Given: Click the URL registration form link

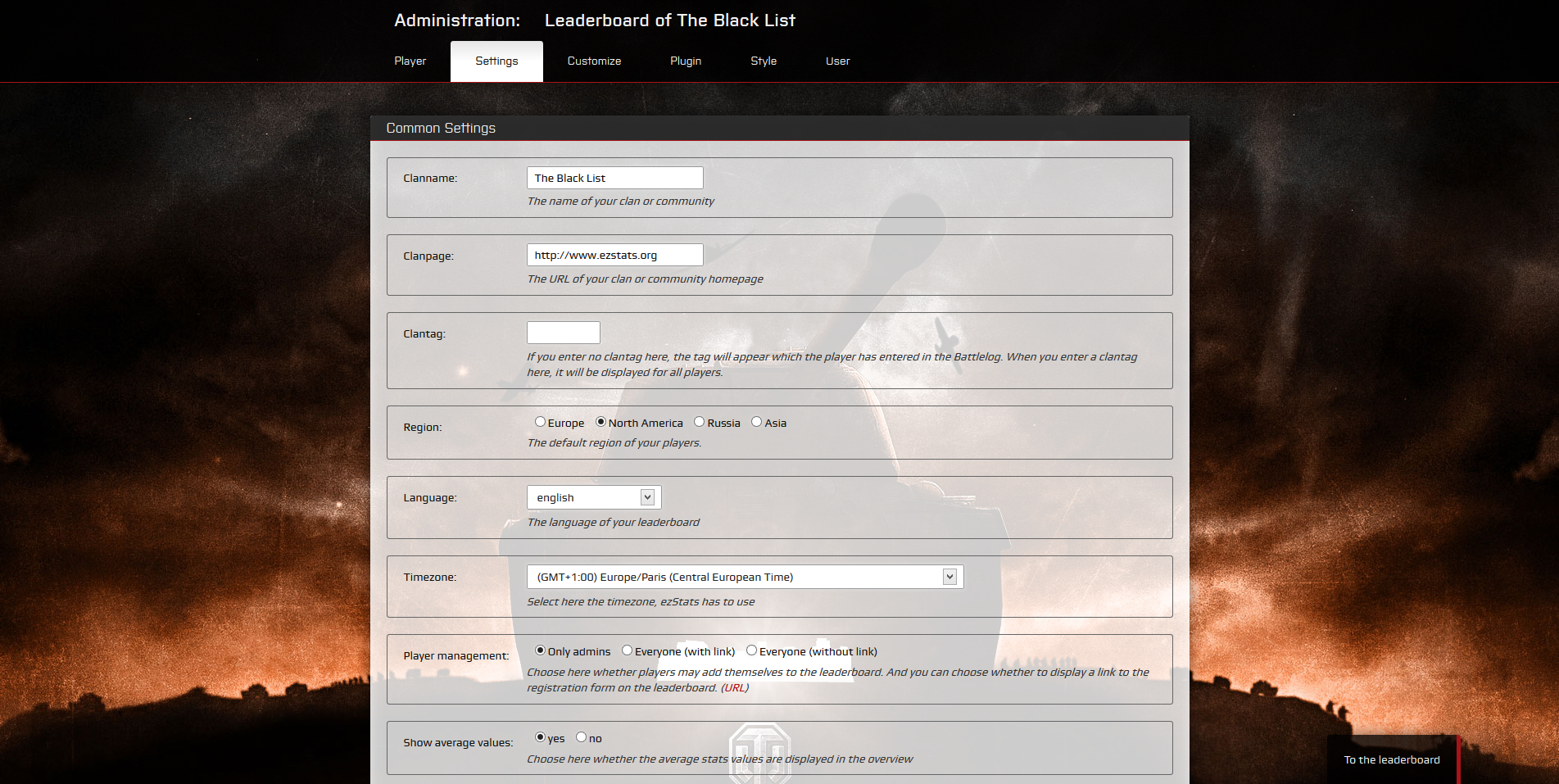Looking at the screenshot, I should pyautogui.click(x=736, y=687).
